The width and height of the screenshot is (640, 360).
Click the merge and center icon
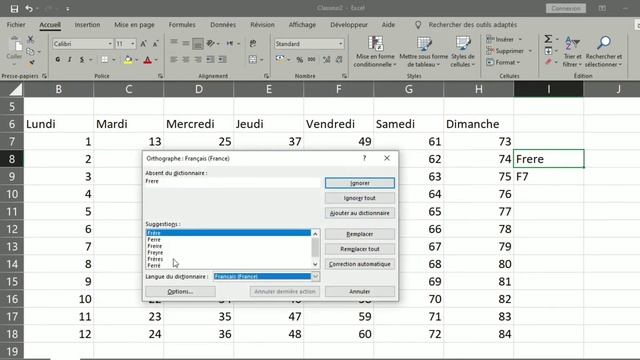pyautogui.click(x=253, y=60)
